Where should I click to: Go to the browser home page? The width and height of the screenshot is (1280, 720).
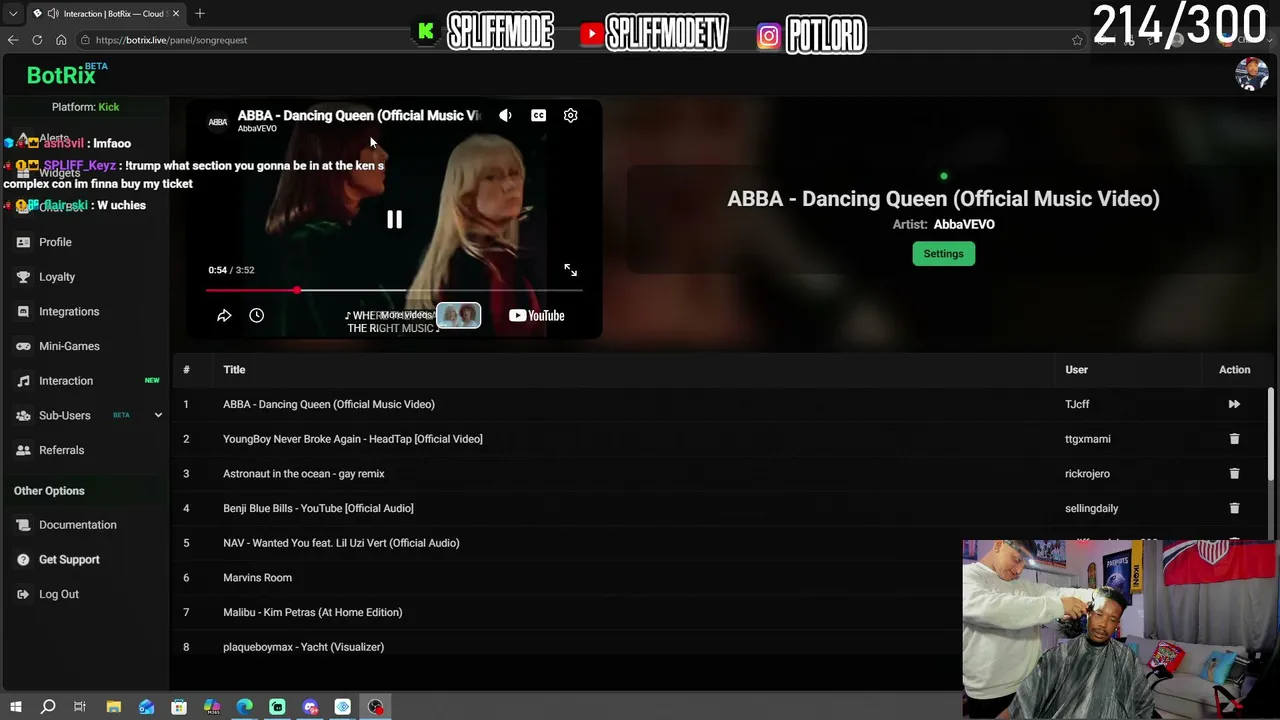pos(61,40)
